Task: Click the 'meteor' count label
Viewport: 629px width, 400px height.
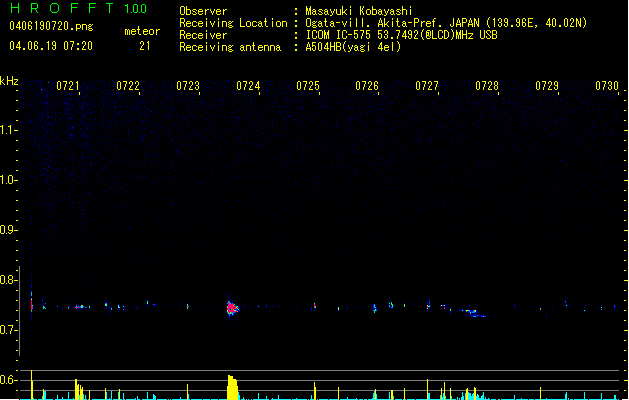Action: pos(142,31)
